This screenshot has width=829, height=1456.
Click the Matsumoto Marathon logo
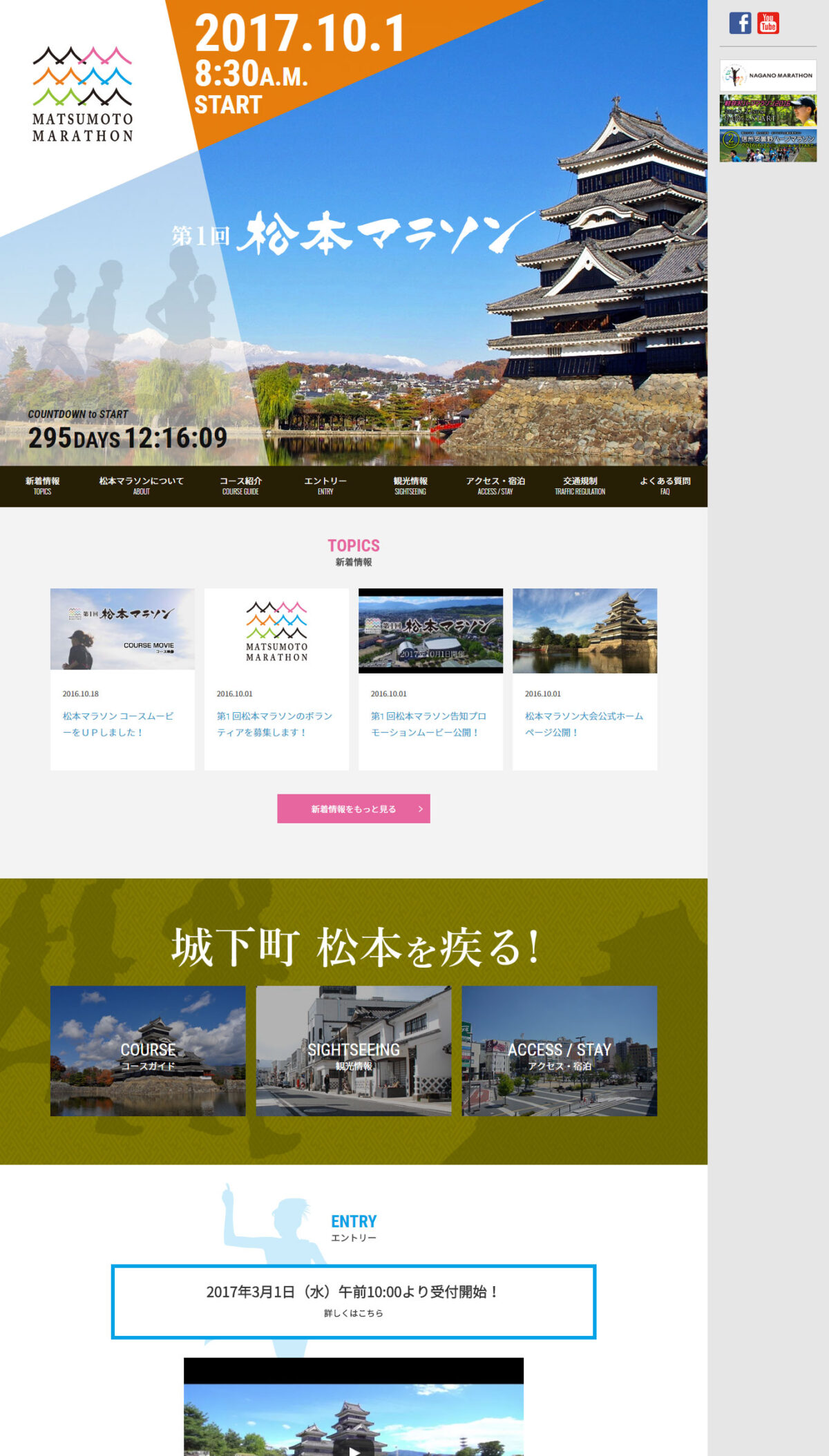pyautogui.click(x=82, y=95)
